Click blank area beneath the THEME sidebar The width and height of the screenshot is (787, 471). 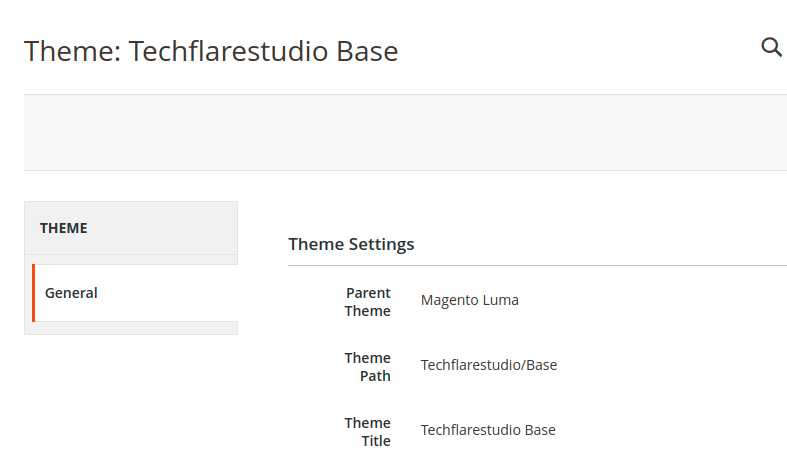[131, 402]
